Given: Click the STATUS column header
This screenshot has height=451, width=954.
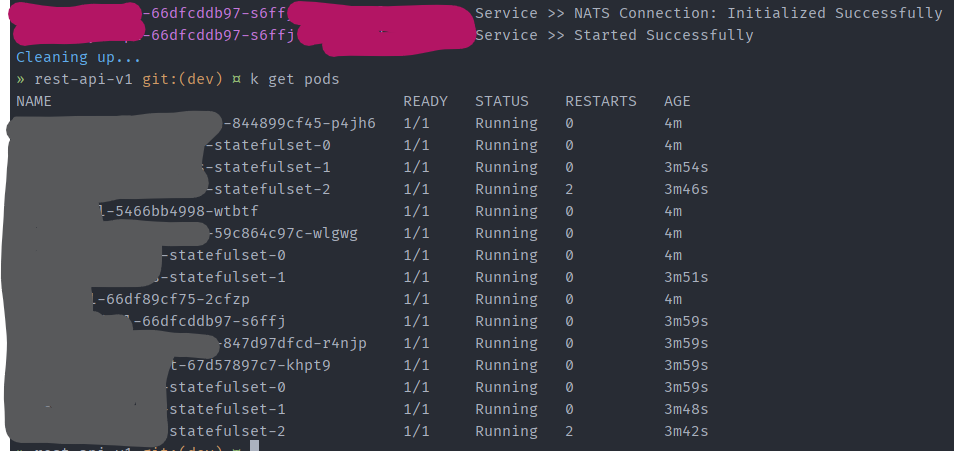Looking at the screenshot, I should click(502, 101).
